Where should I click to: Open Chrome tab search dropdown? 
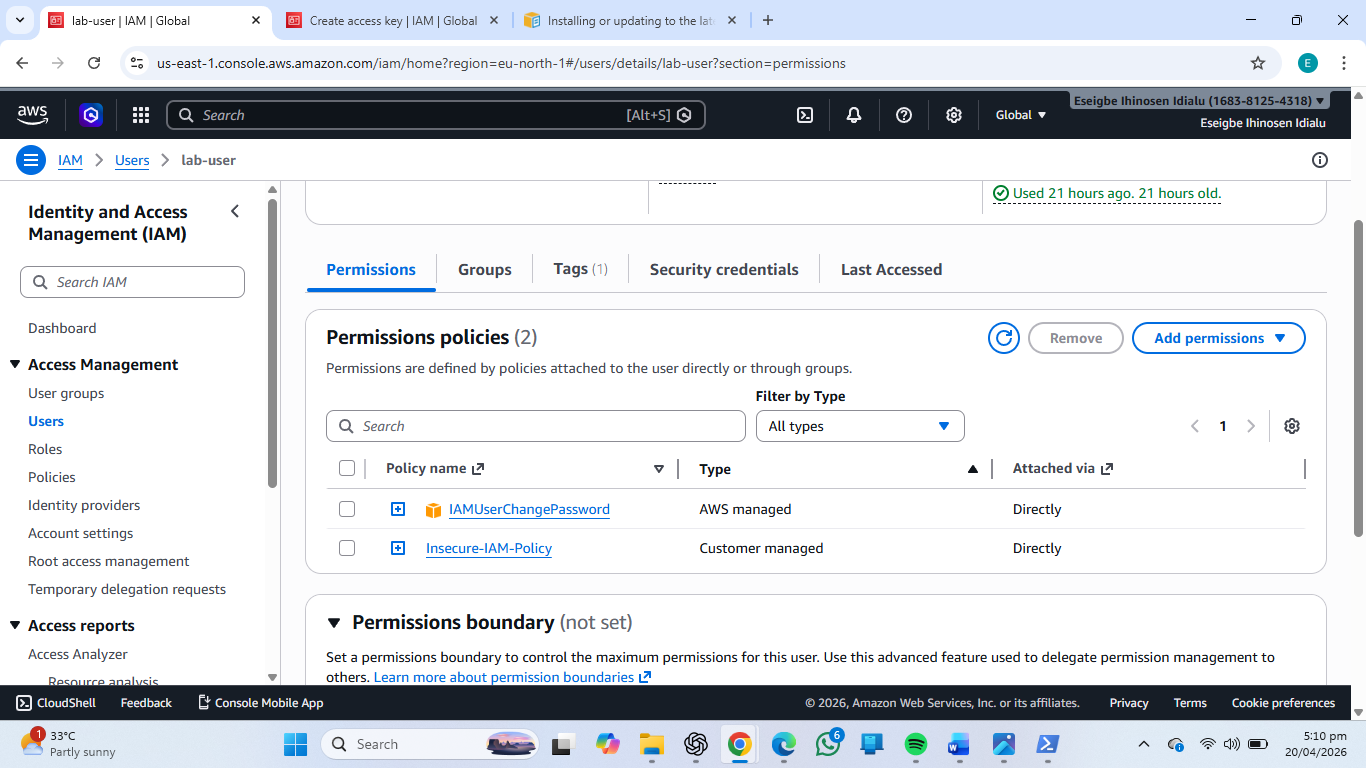(19, 20)
